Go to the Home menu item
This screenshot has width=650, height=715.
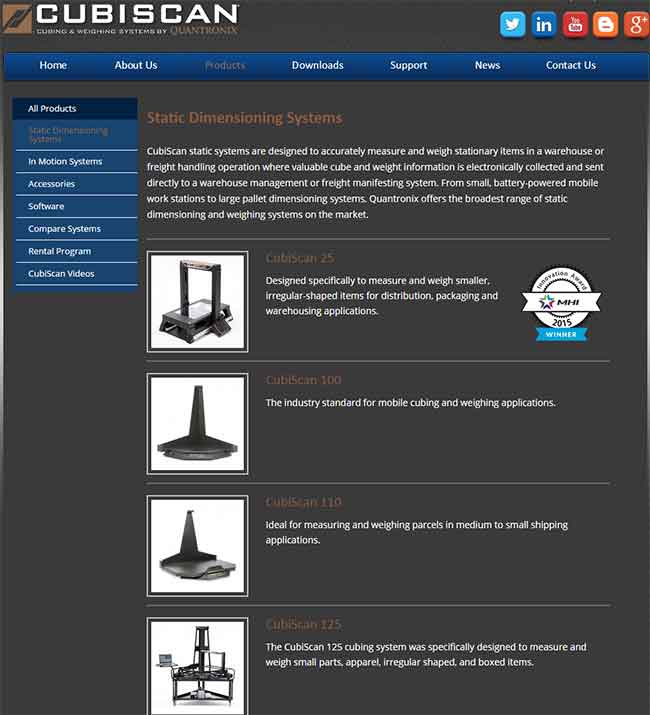[x=53, y=65]
